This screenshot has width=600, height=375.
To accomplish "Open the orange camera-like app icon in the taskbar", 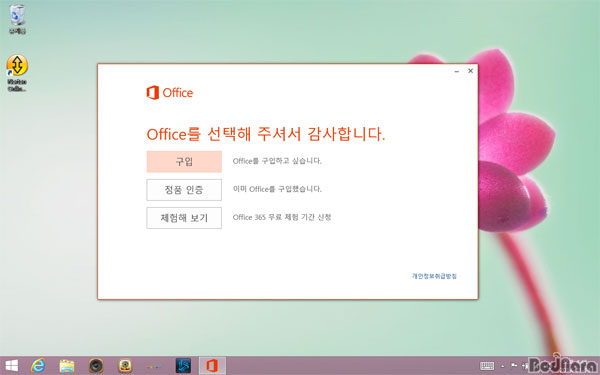I will point(125,366).
